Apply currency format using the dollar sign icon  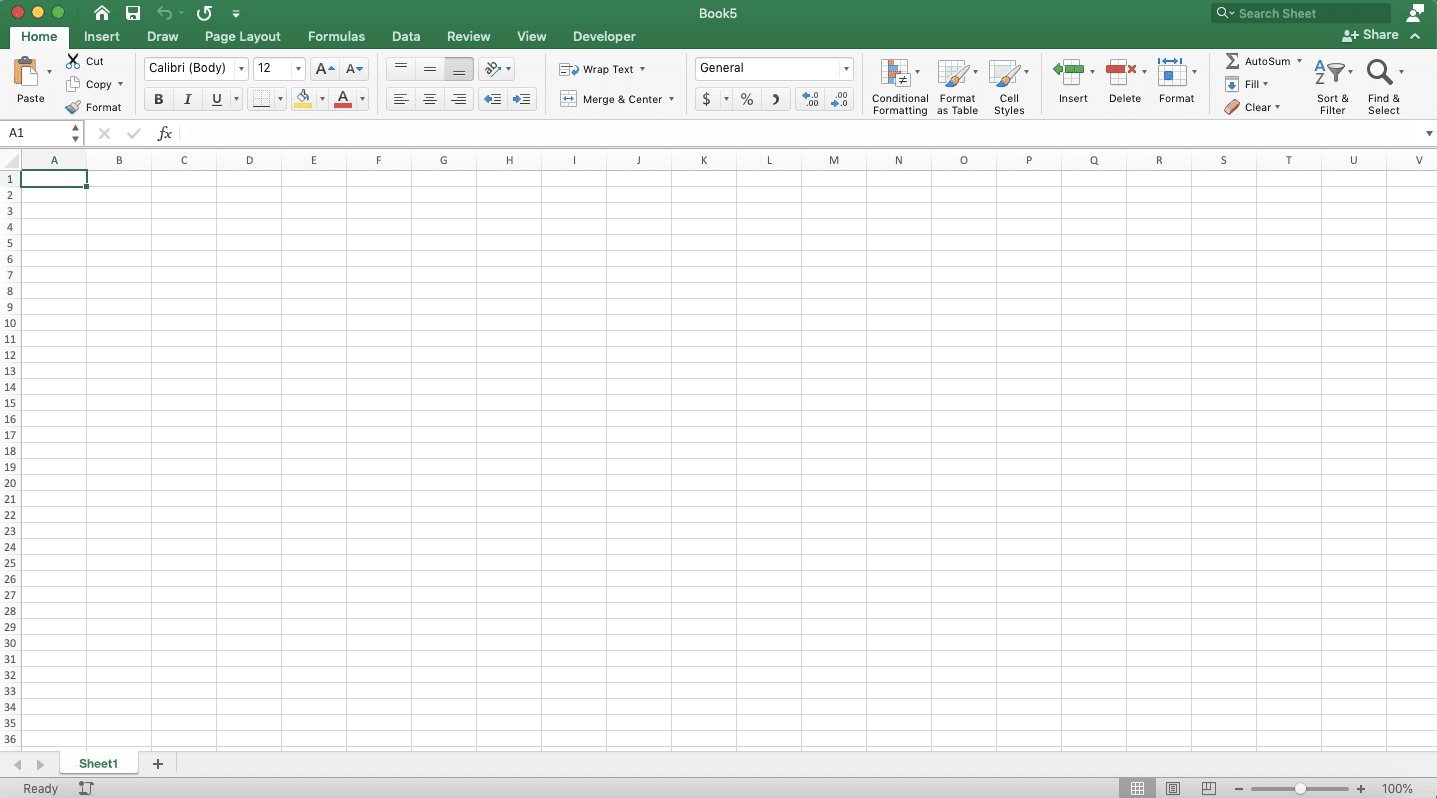(x=705, y=99)
